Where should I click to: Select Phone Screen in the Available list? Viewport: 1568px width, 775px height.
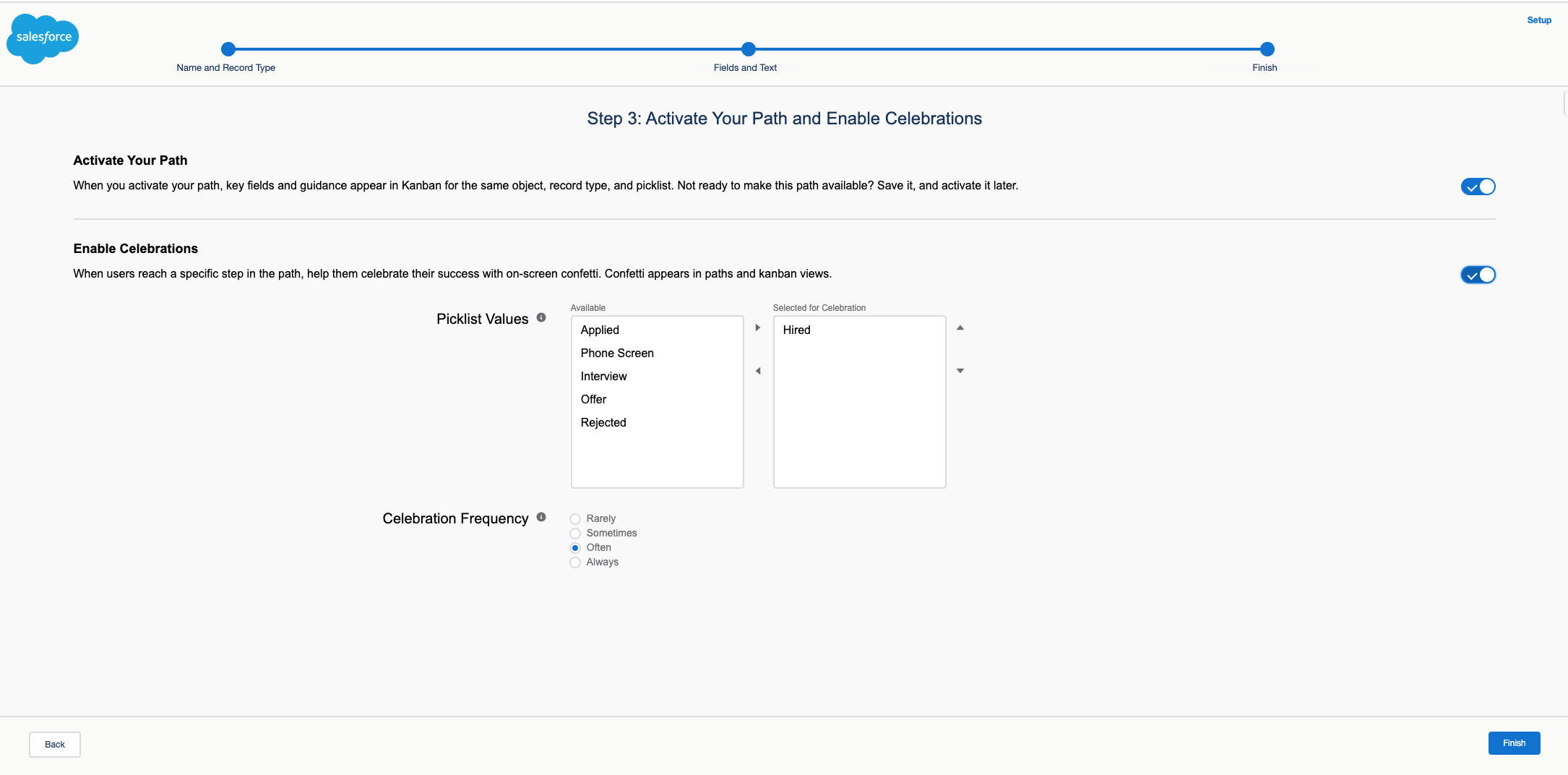pos(617,353)
